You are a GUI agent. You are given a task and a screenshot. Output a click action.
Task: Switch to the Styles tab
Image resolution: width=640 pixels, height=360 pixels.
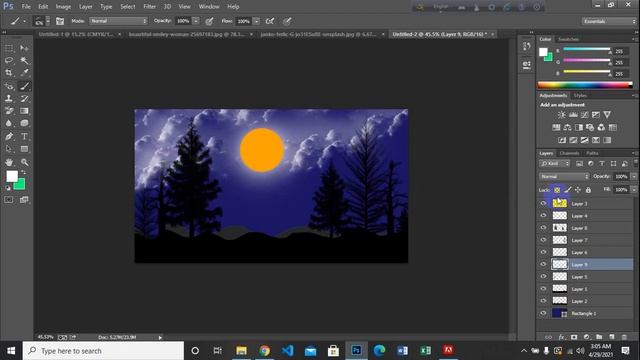(580, 96)
